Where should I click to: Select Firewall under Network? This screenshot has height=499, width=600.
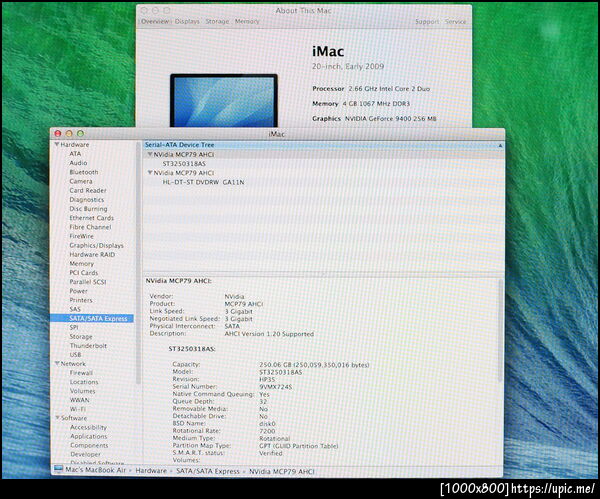pyautogui.click(x=81, y=373)
